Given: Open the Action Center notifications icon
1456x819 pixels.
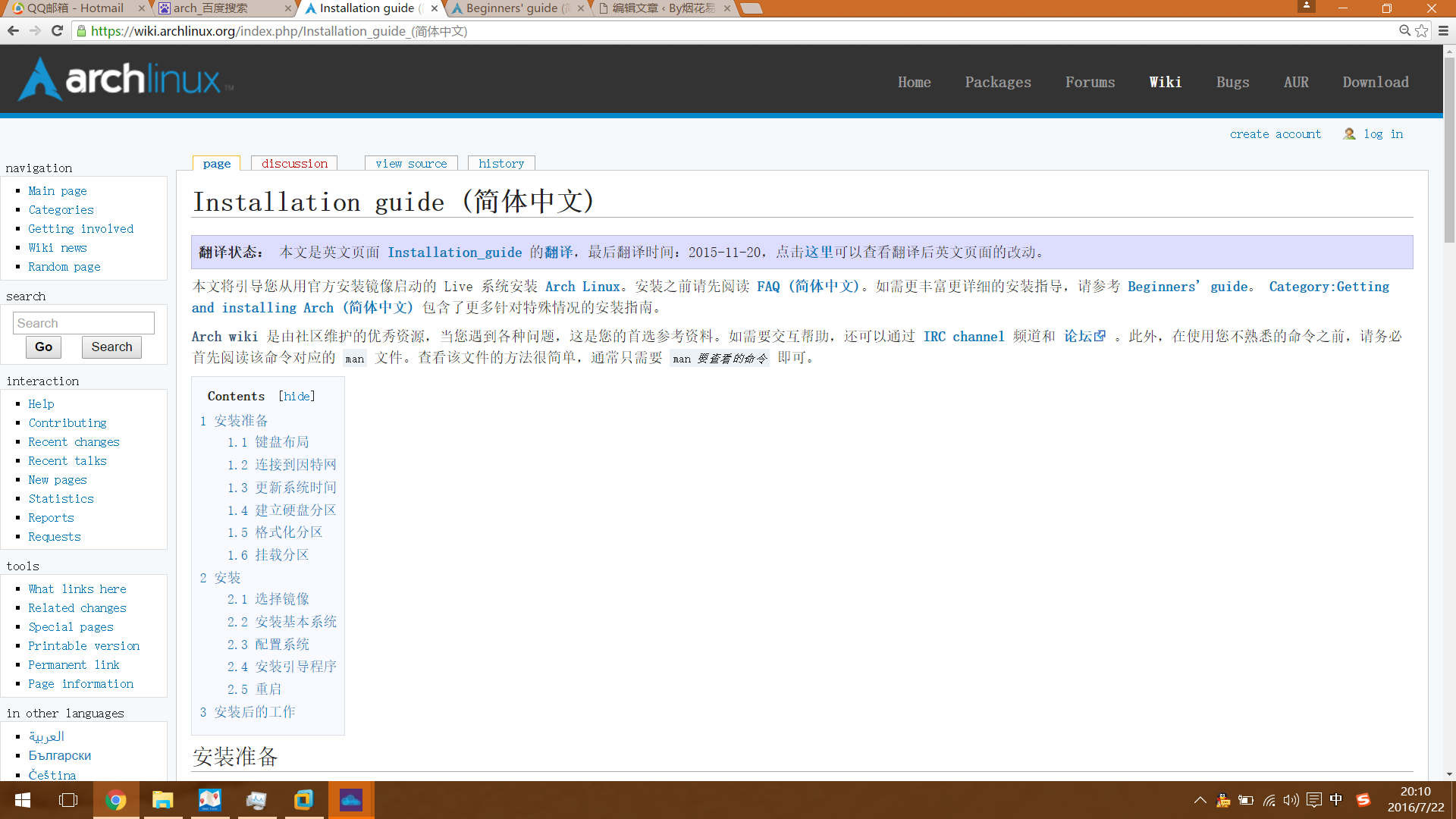Looking at the screenshot, I should pos(1314,800).
